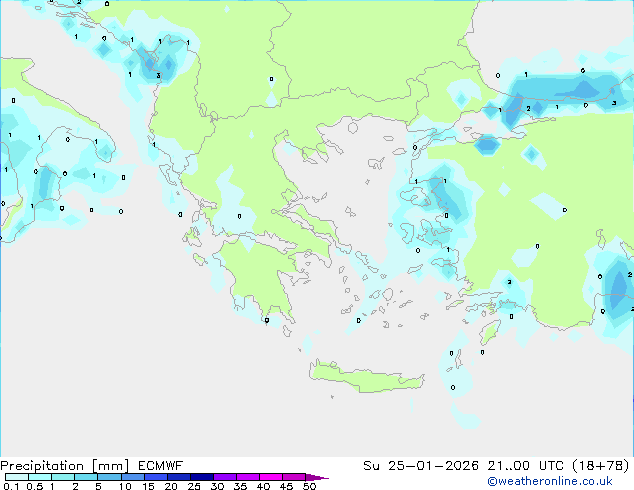Screen dimensions: 634x490
Task: Select the 30–35 mm purple legend swatch
Action: click(x=227, y=478)
